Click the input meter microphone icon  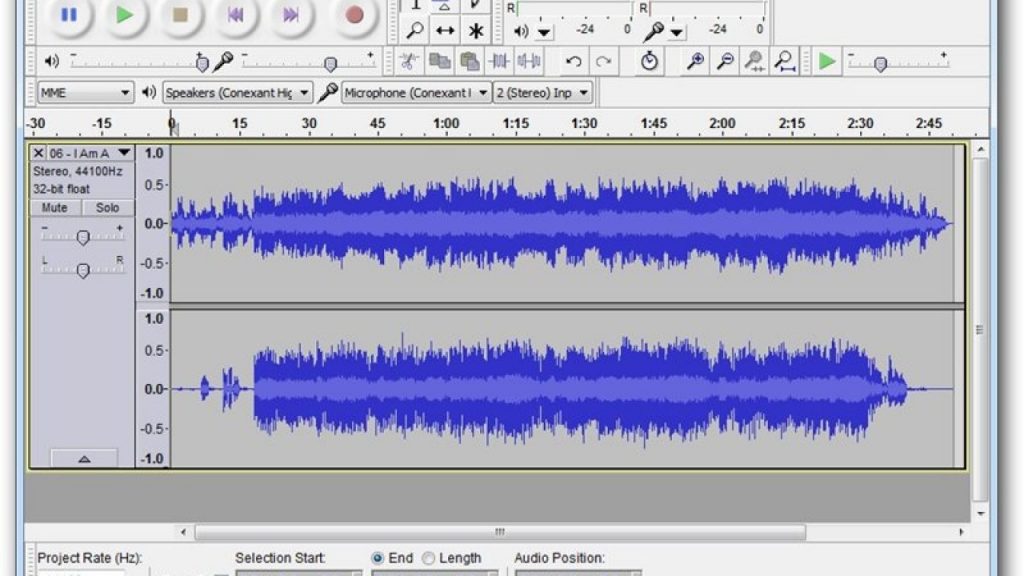pos(653,30)
